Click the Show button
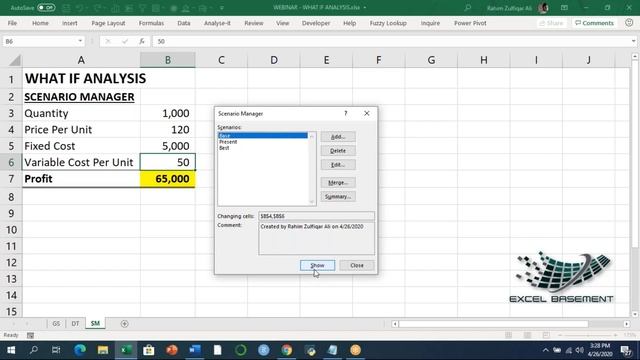Viewport: 640px width, 360px height. pyautogui.click(x=318, y=265)
